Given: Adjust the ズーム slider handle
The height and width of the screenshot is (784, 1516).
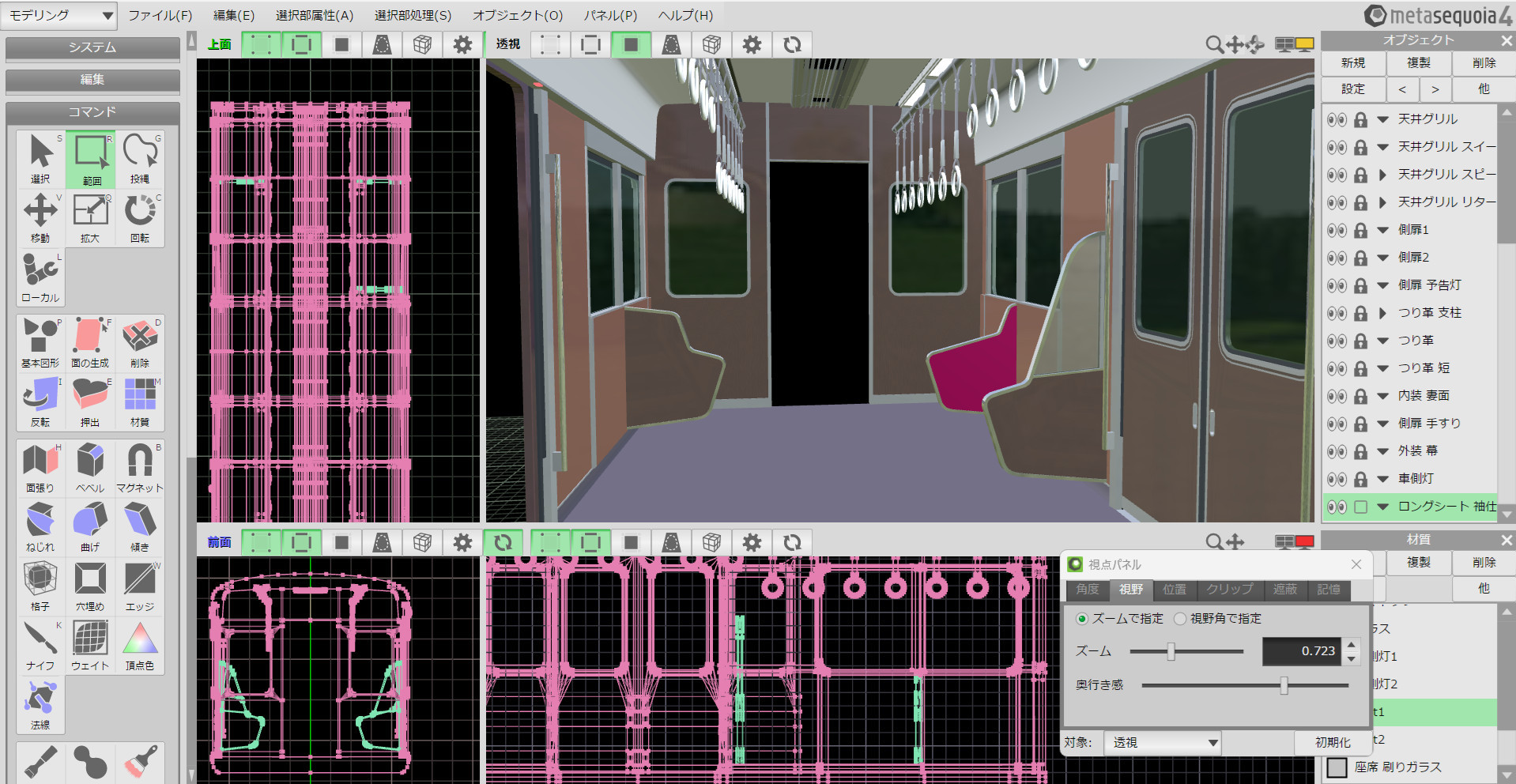Looking at the screenshot, I should (x=1171, y=651).
